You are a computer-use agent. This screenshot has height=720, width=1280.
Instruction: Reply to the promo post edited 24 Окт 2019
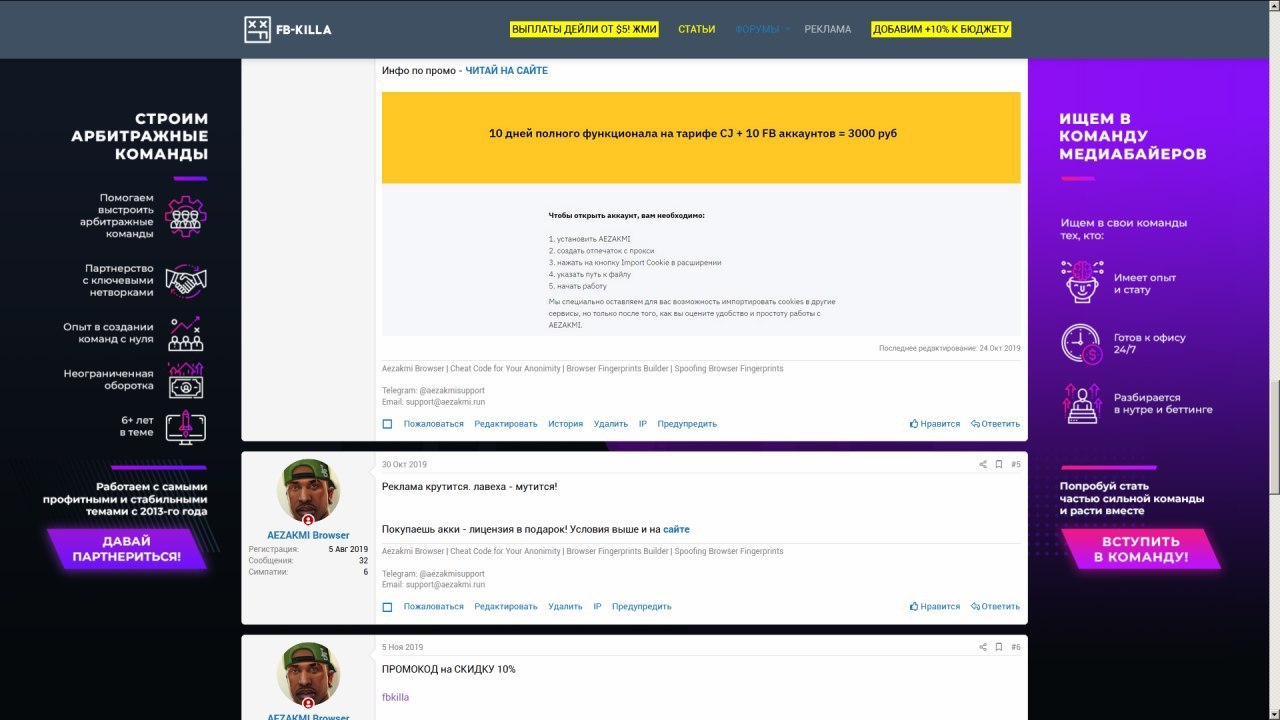point(995,424)
